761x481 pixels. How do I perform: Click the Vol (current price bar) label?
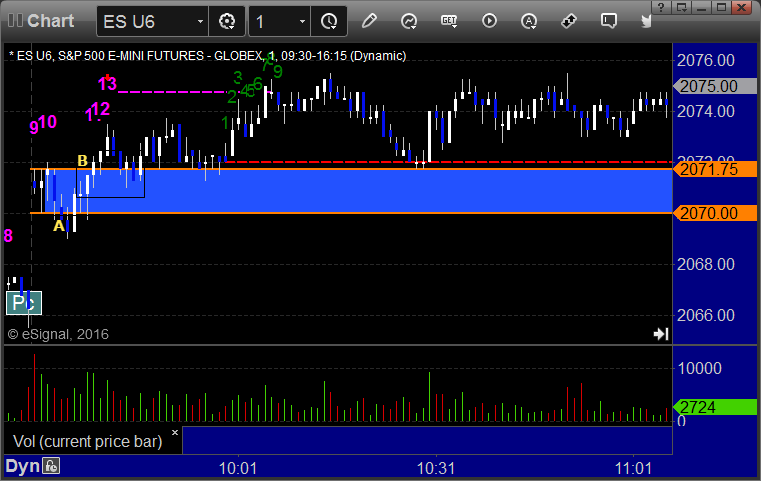coord(87,441)
